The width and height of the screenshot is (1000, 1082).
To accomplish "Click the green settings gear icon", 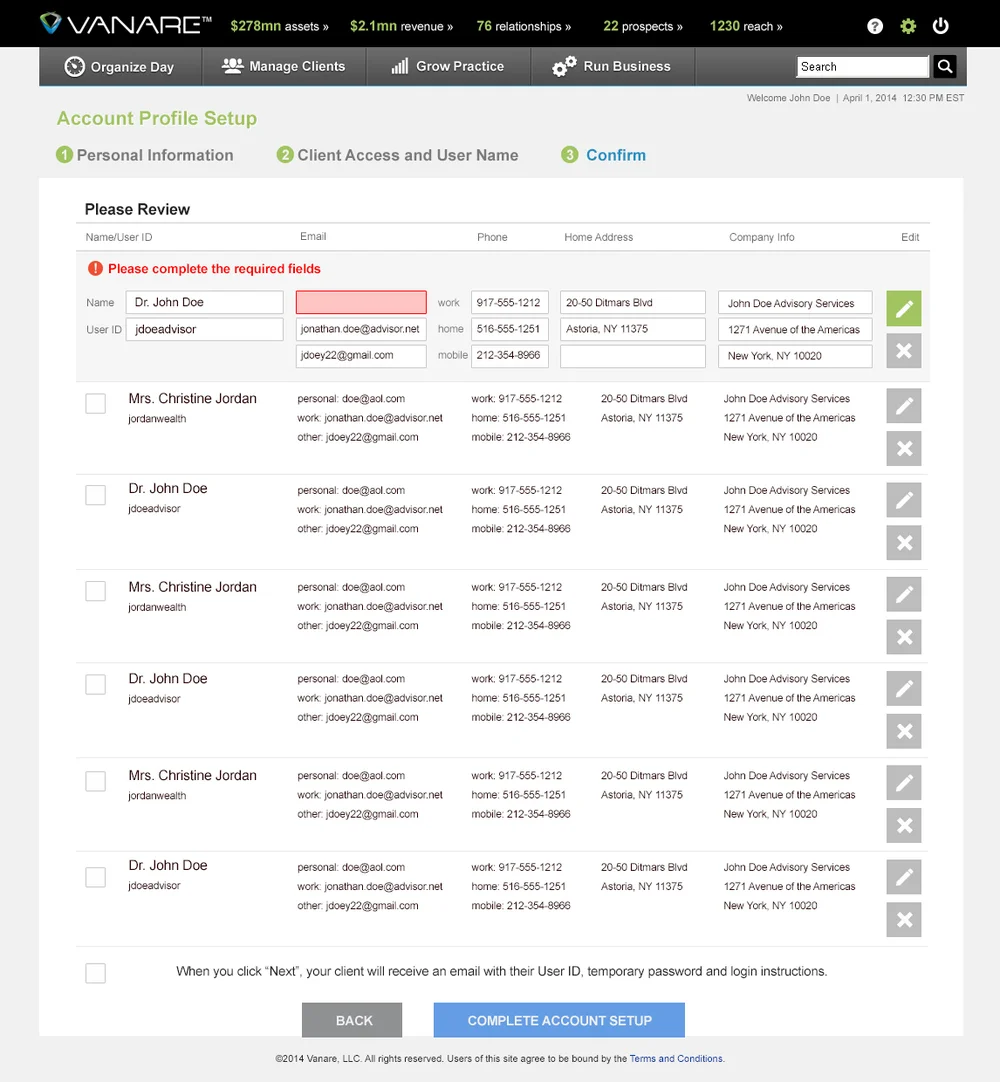I will [908, 26].
